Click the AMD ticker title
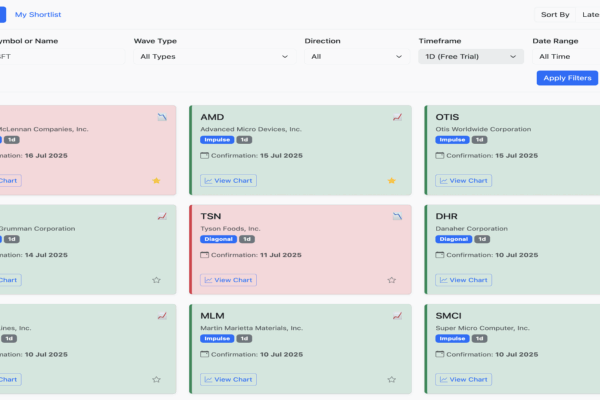The width and height of the screenshot is (600, 400). [212, 117]
